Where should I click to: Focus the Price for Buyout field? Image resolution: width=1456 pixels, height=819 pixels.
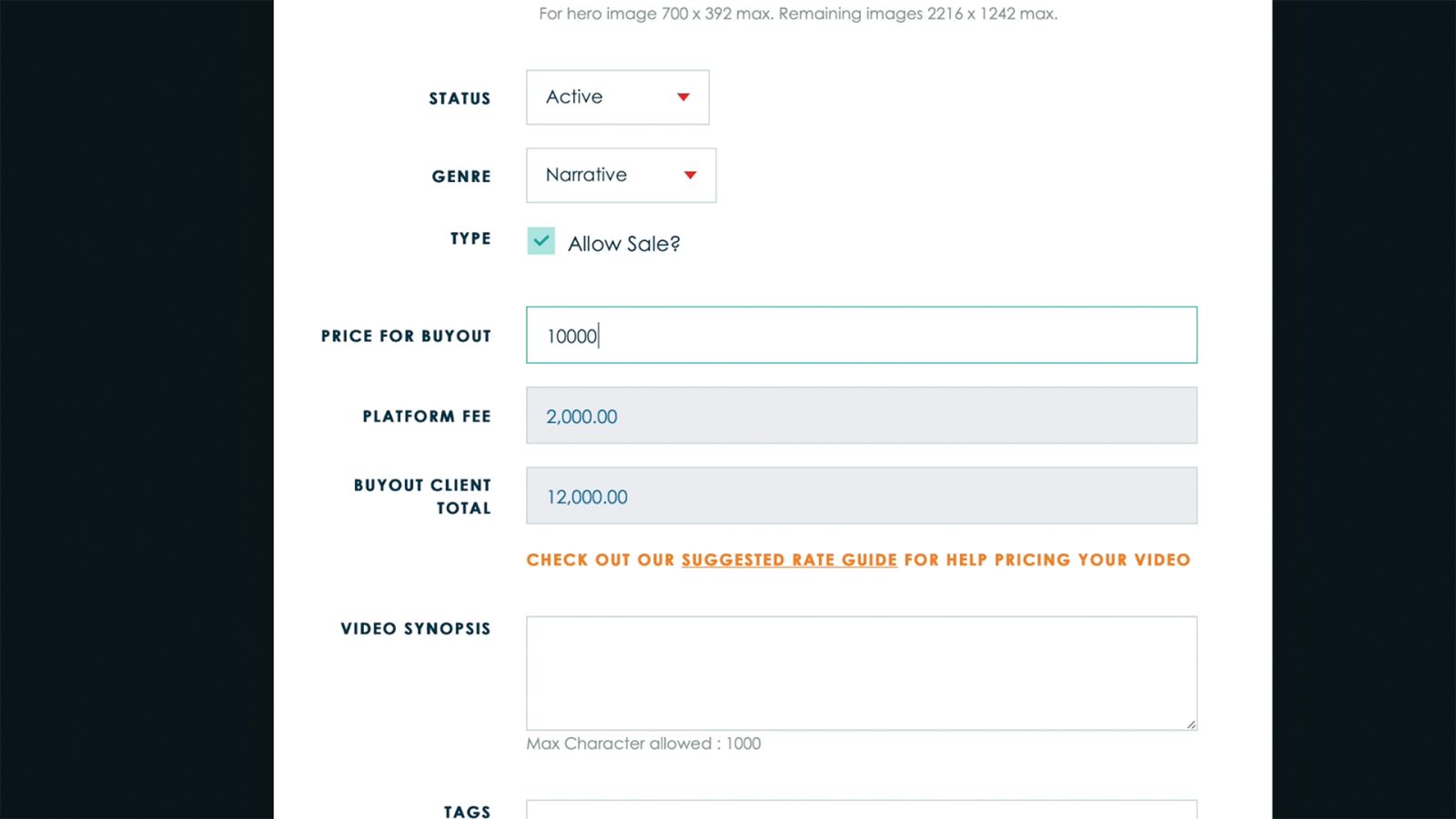pos(861,336)
